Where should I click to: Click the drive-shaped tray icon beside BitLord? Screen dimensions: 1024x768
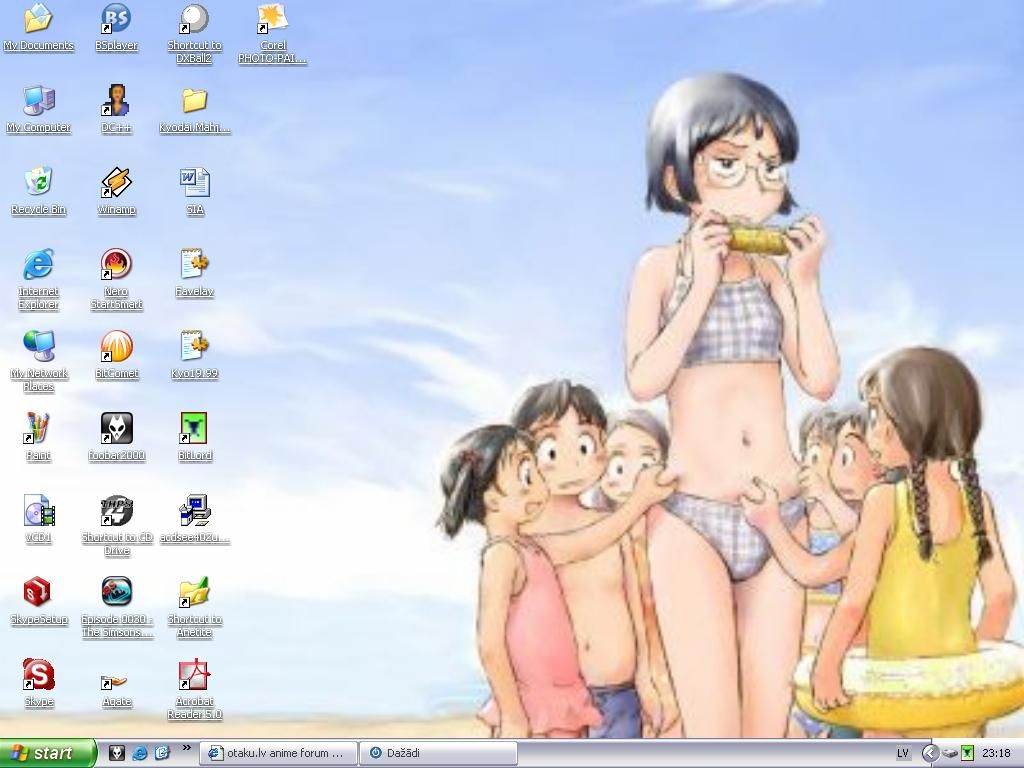[950, 754]
